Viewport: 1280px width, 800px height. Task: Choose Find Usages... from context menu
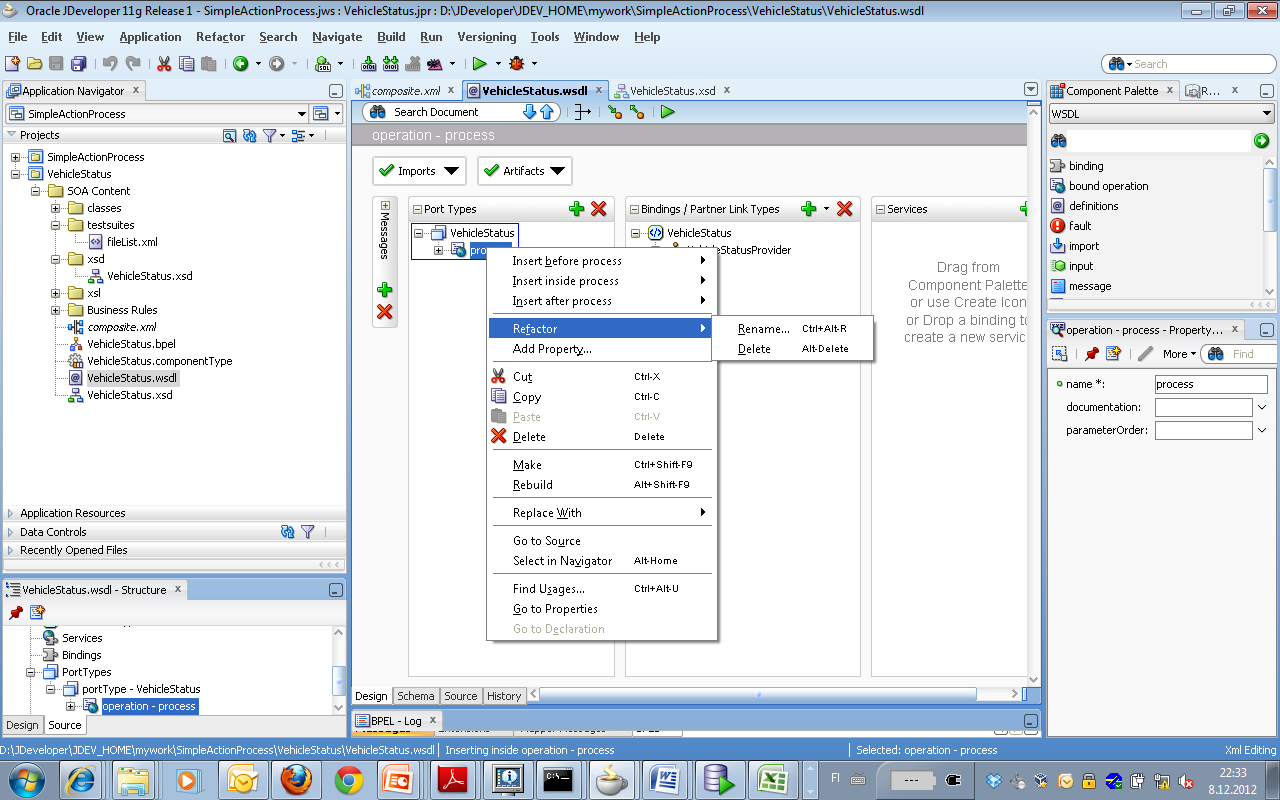601,589
